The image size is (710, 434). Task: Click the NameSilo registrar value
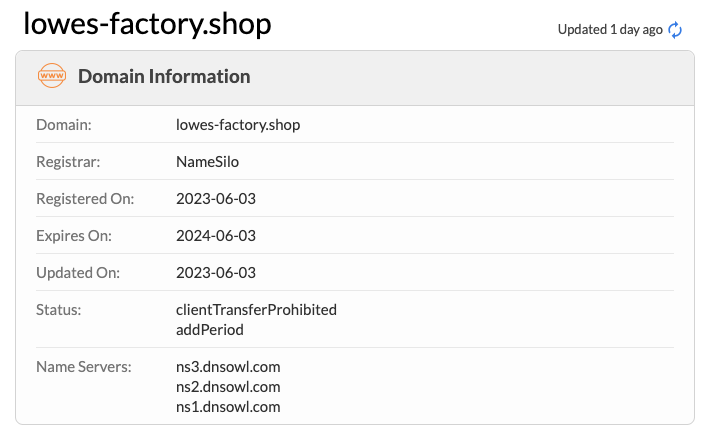pyautogui.click(x=206, y=161)
